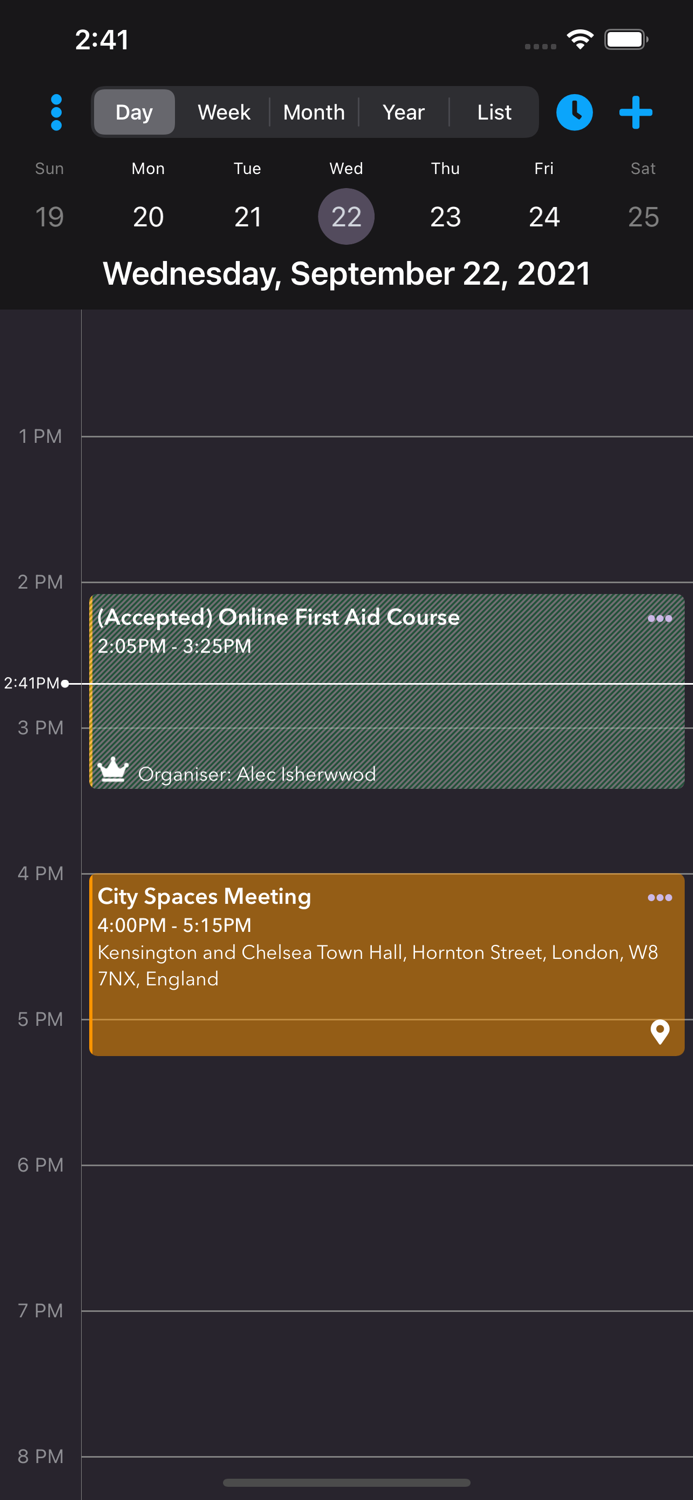This screenshot has width=693, height=1500.
Task: Tap the location pin on City Spaces Meeting
Action: (x=659, y=1033)
